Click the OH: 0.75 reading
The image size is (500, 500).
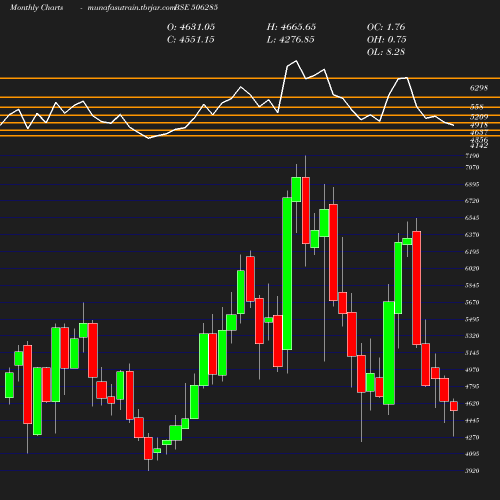coord(386,40)
